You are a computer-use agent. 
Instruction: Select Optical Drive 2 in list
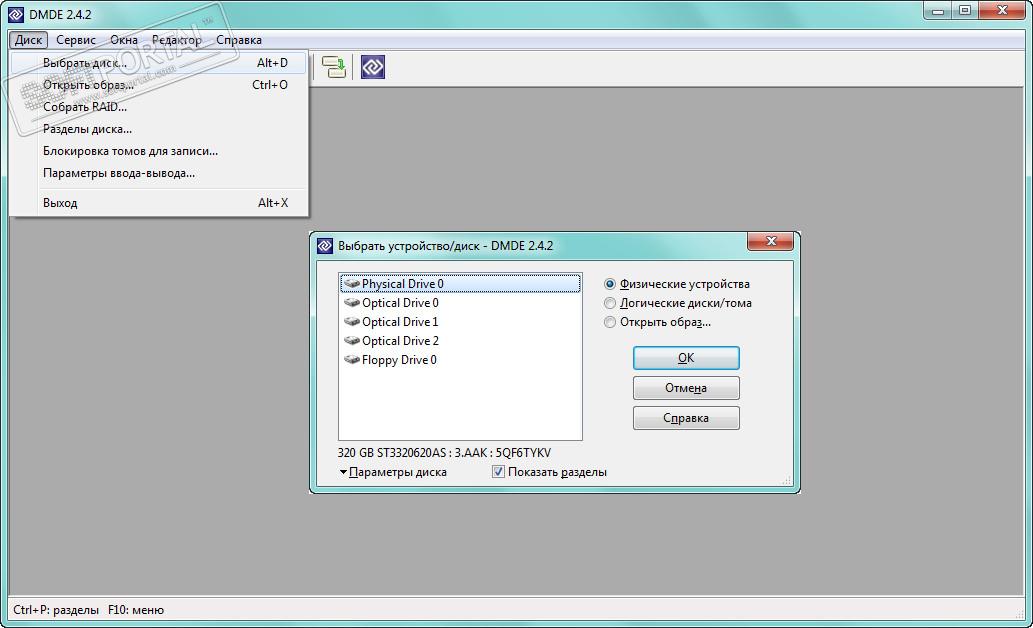tap(460, 341)
